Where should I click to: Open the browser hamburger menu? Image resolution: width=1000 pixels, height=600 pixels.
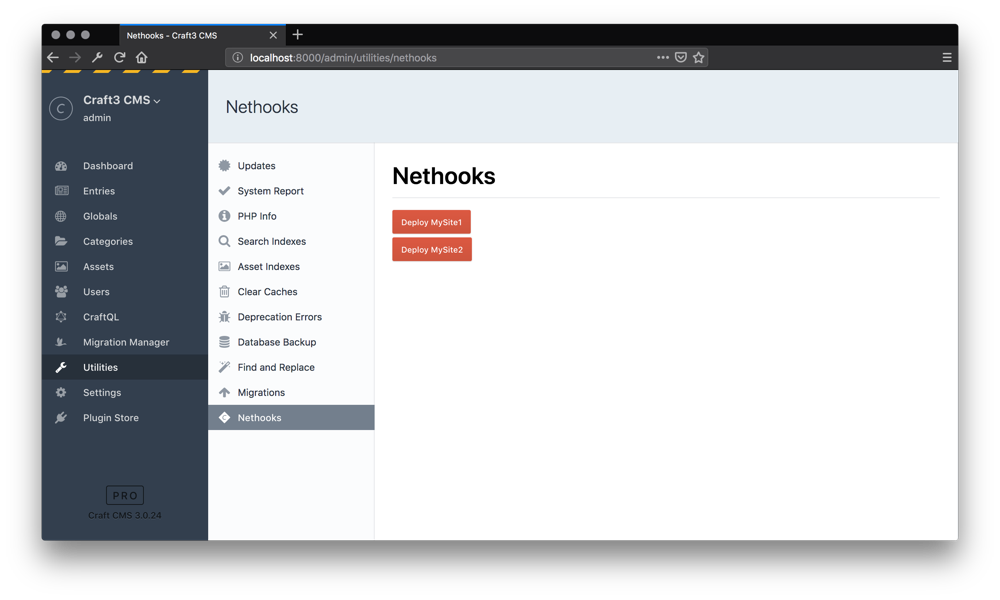point(947,57)
